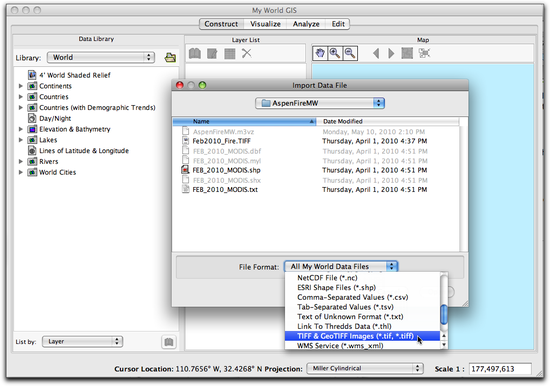
Task: Choose ESRI Shape Files (*.shp) format
Action: [362, 287]
